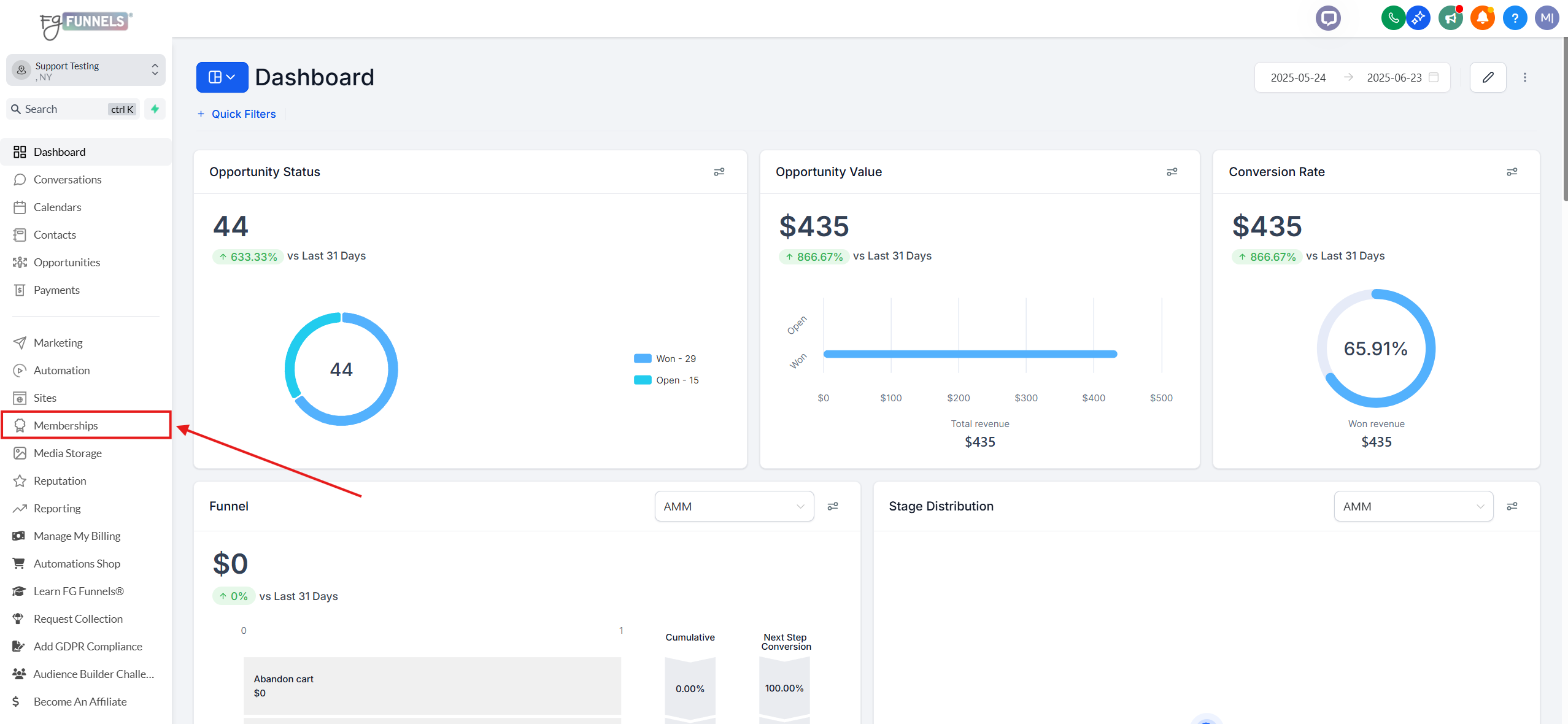Open the megaphone announcements icon
1568x724 pixels.
click(x=1451, y=18)
